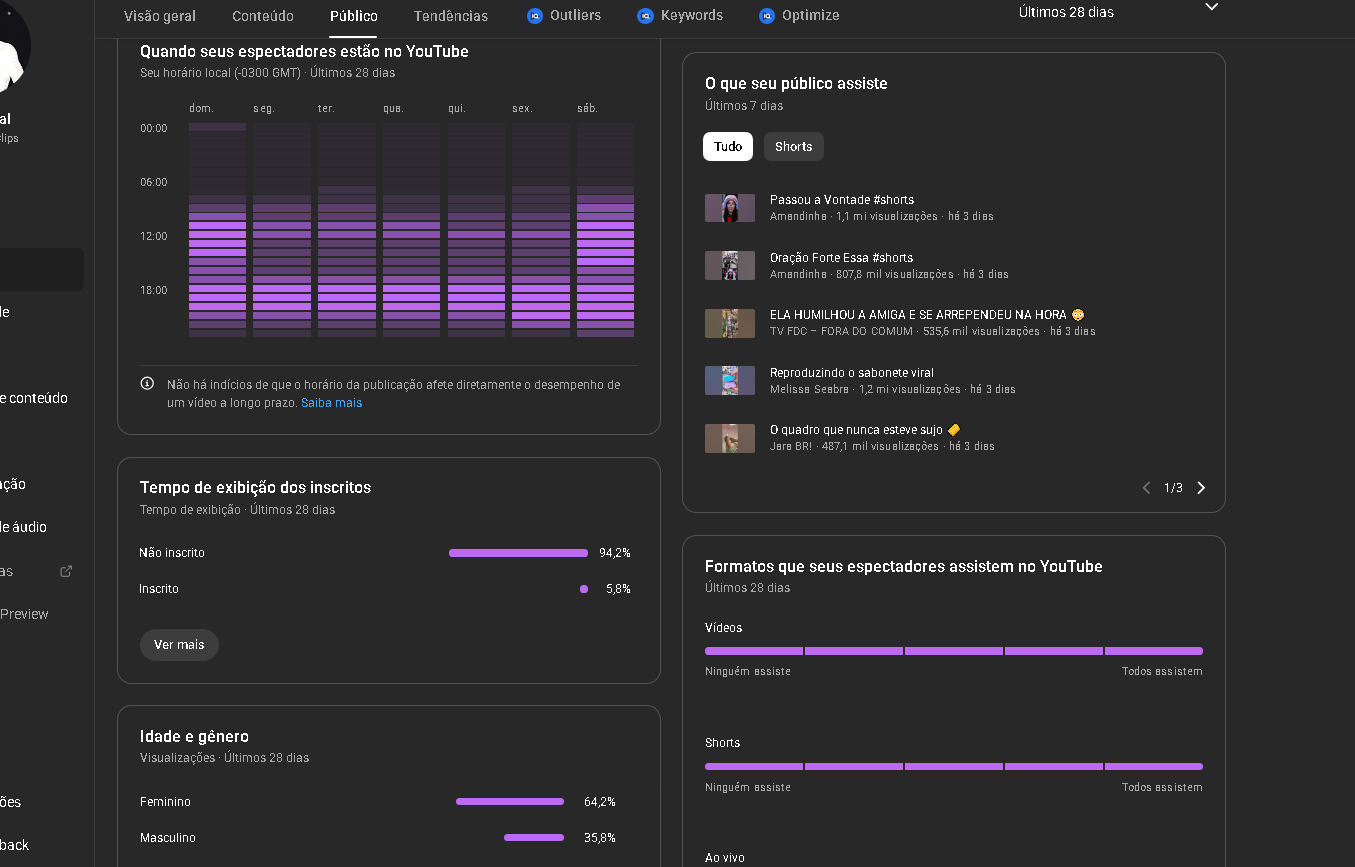Click the external link icon in sidebar

pyautogui.click(x=66, y=571)
